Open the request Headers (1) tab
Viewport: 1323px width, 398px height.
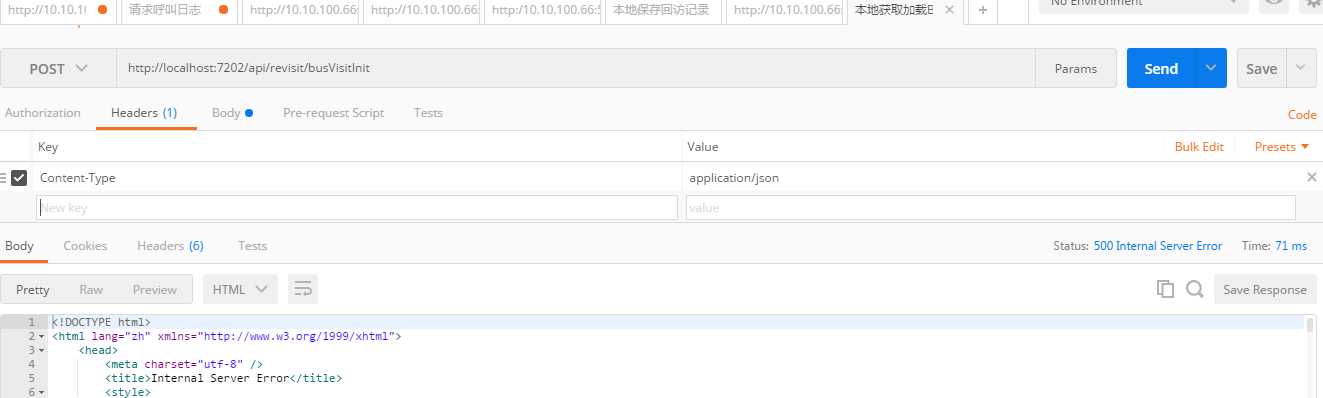coord(144,113)
